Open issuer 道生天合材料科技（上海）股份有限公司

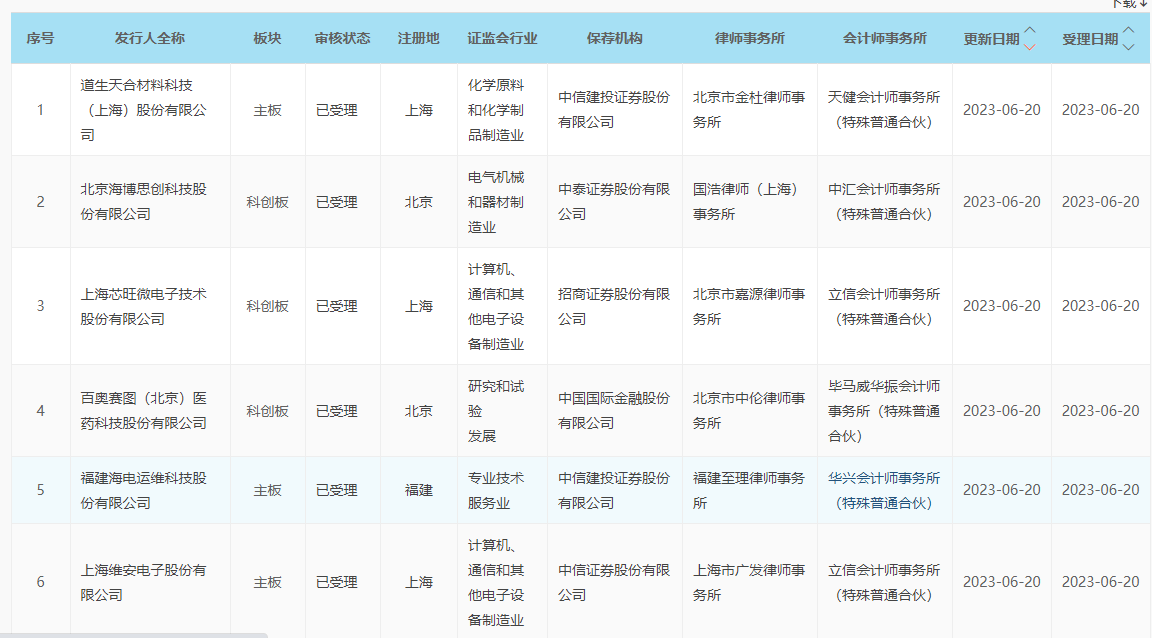tap(144, 110)
